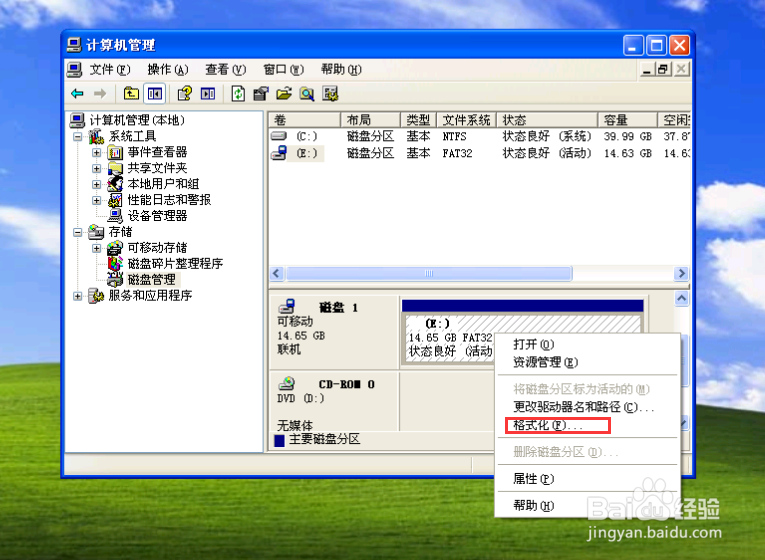Open the 窗口(W) menu

pos(283,70)
